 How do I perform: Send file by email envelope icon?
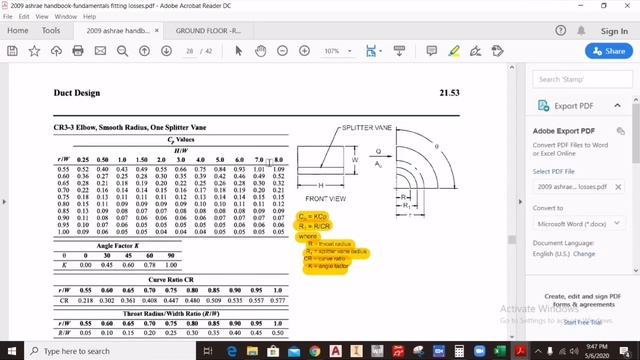pyautogui.click(x=100, y=51)
